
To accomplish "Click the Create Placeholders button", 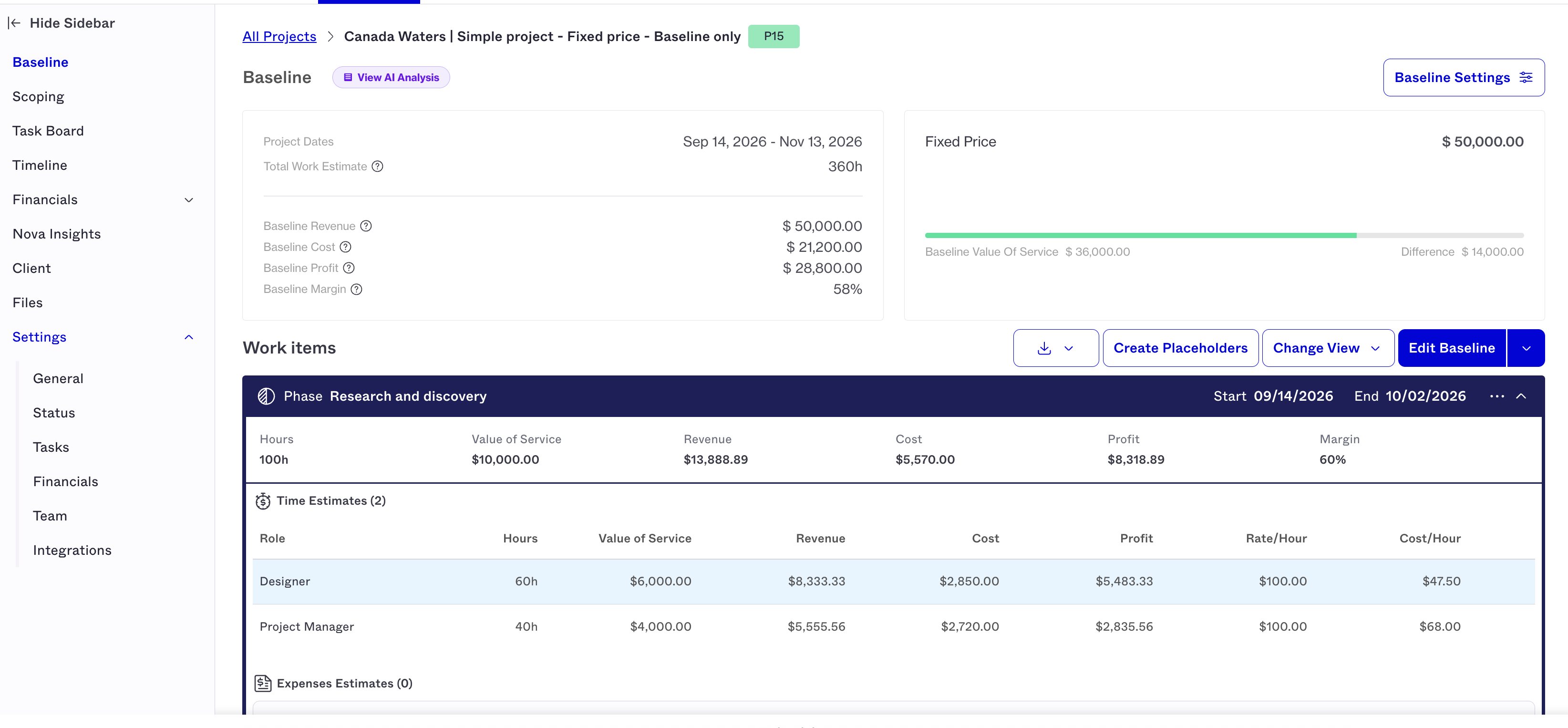I will [x=1180, y=348].
